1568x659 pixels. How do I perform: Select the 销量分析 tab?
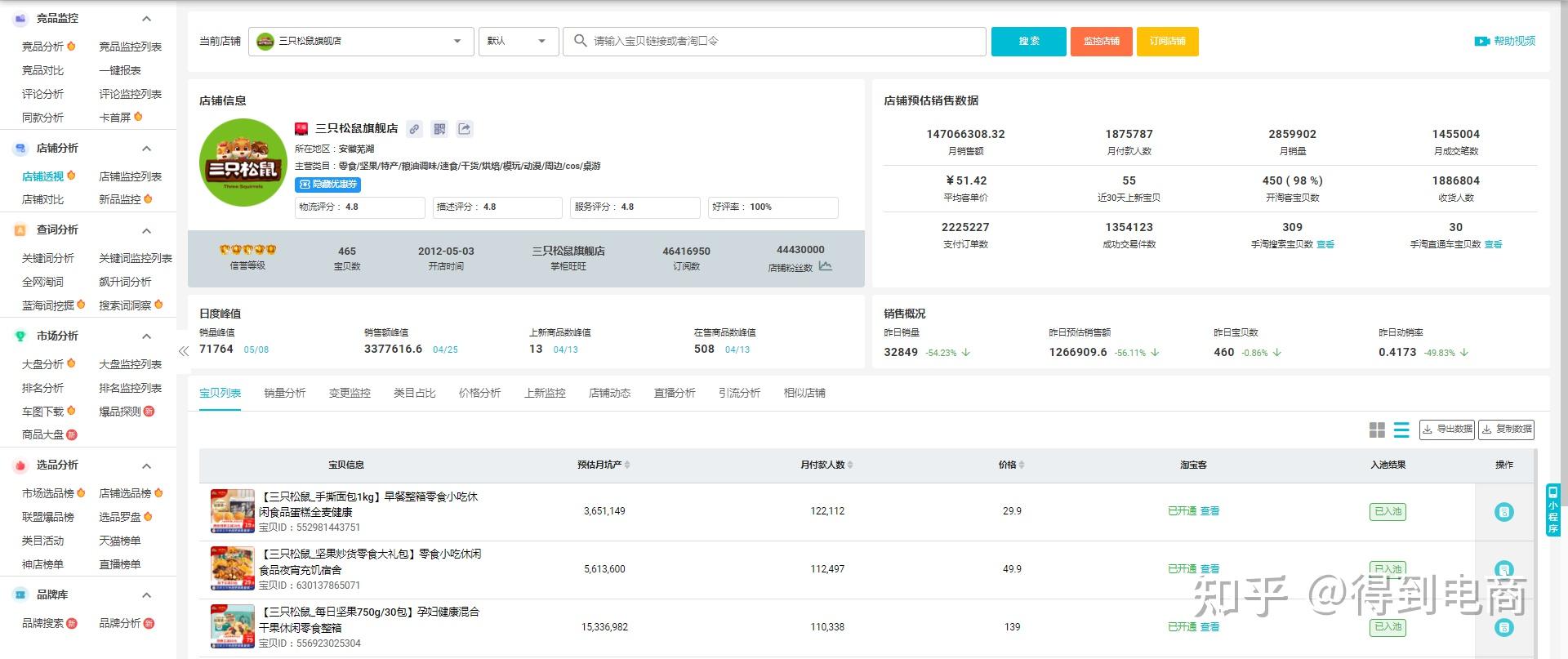coord(285,393)
